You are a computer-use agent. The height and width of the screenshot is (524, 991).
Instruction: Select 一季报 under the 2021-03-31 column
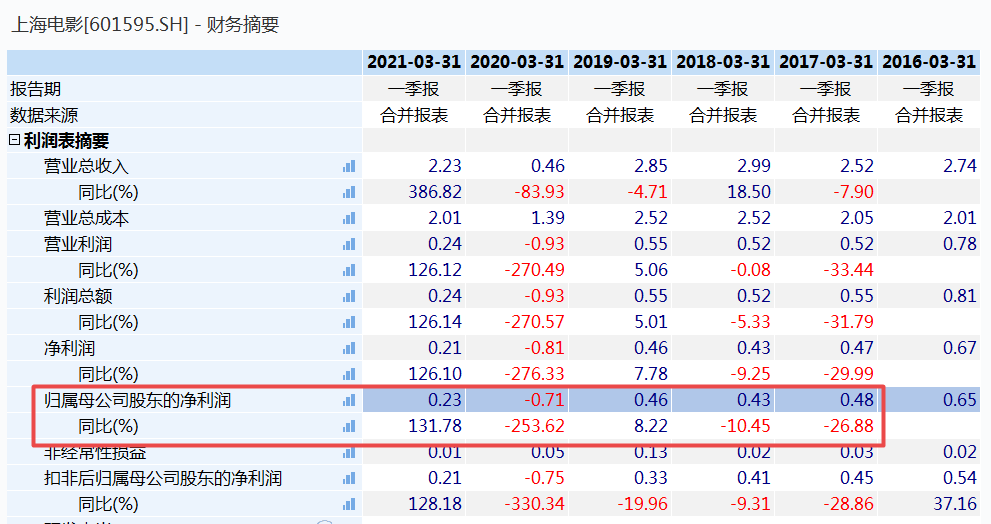click(414, 88)
